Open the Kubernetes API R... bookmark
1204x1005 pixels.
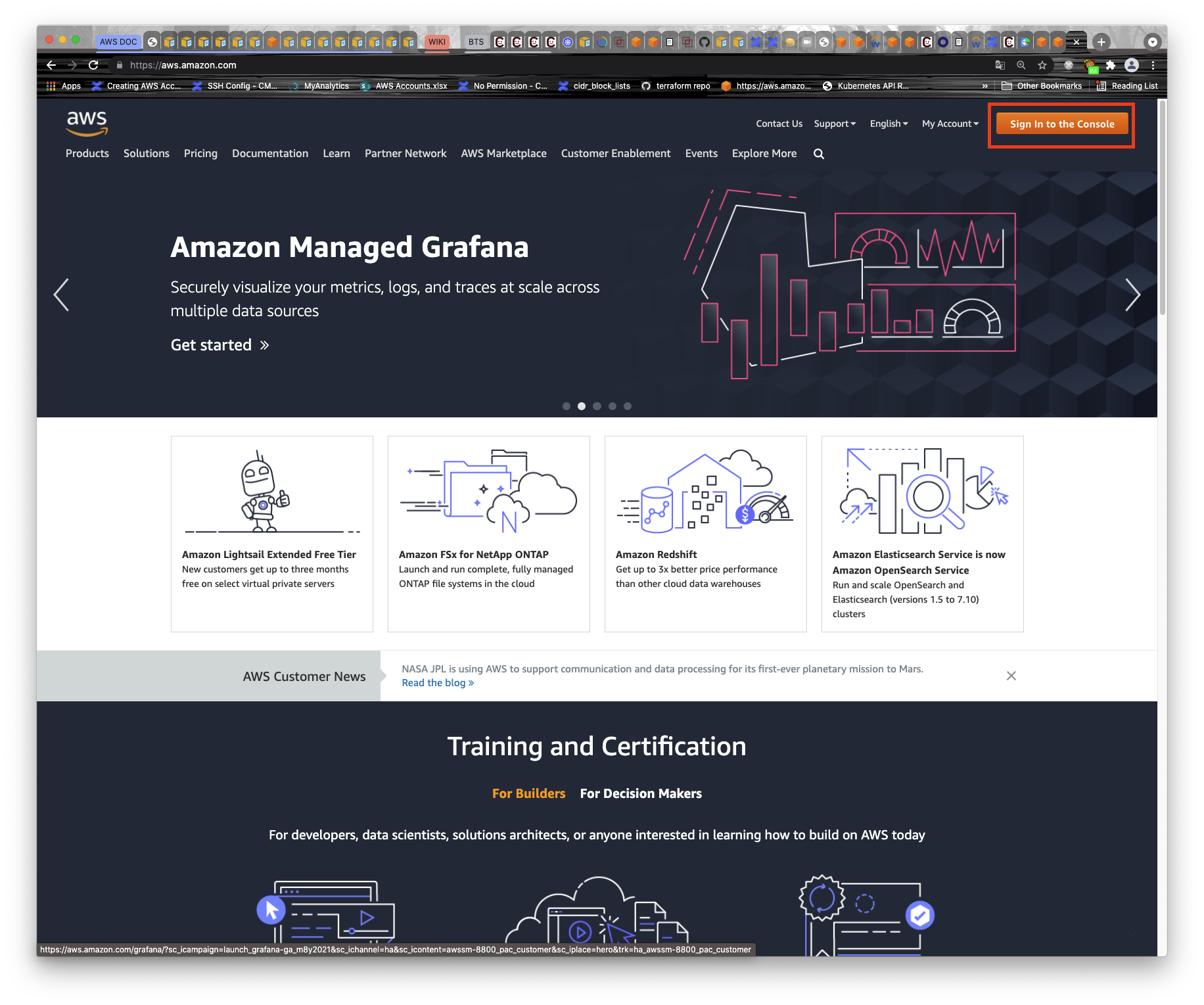[x=866, y=86]
